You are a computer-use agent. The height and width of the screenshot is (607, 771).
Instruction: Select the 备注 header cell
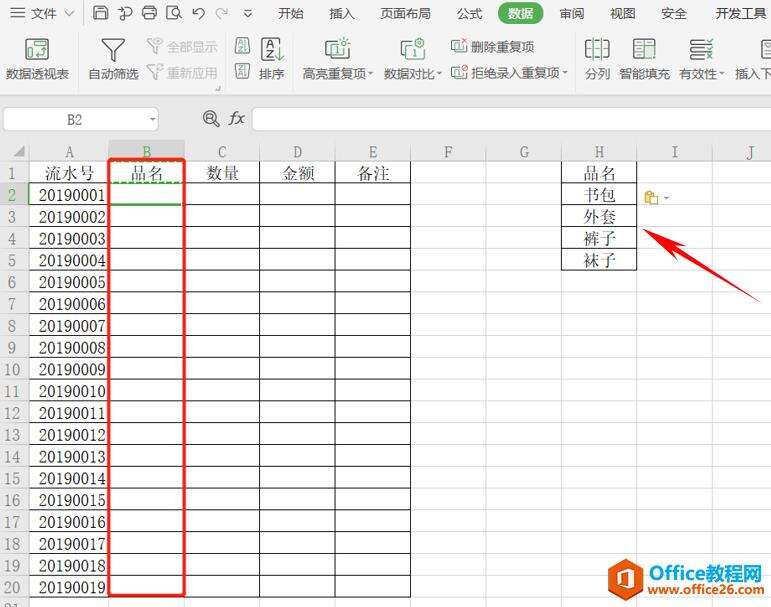pyautogui.click(x=373, y=173)
